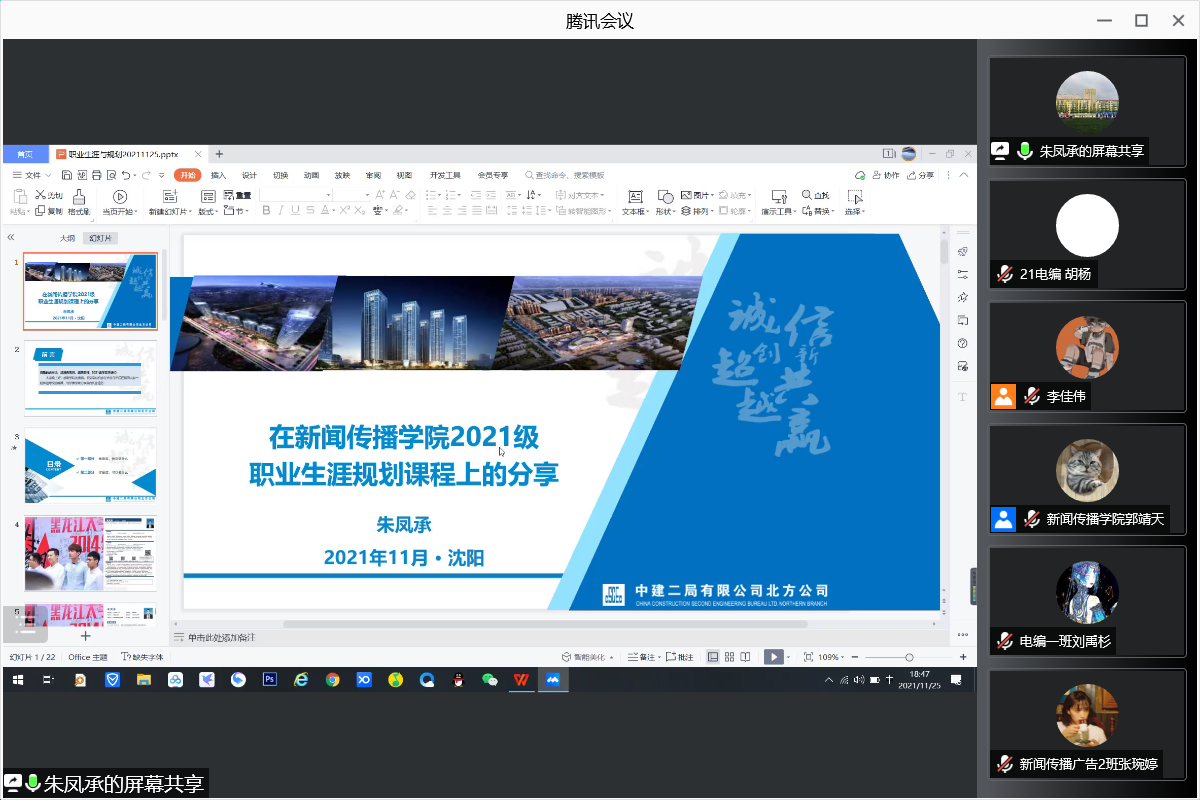Open Photoshop from the Windows taskbar
1200x800 pixels.
pos(269,679)
